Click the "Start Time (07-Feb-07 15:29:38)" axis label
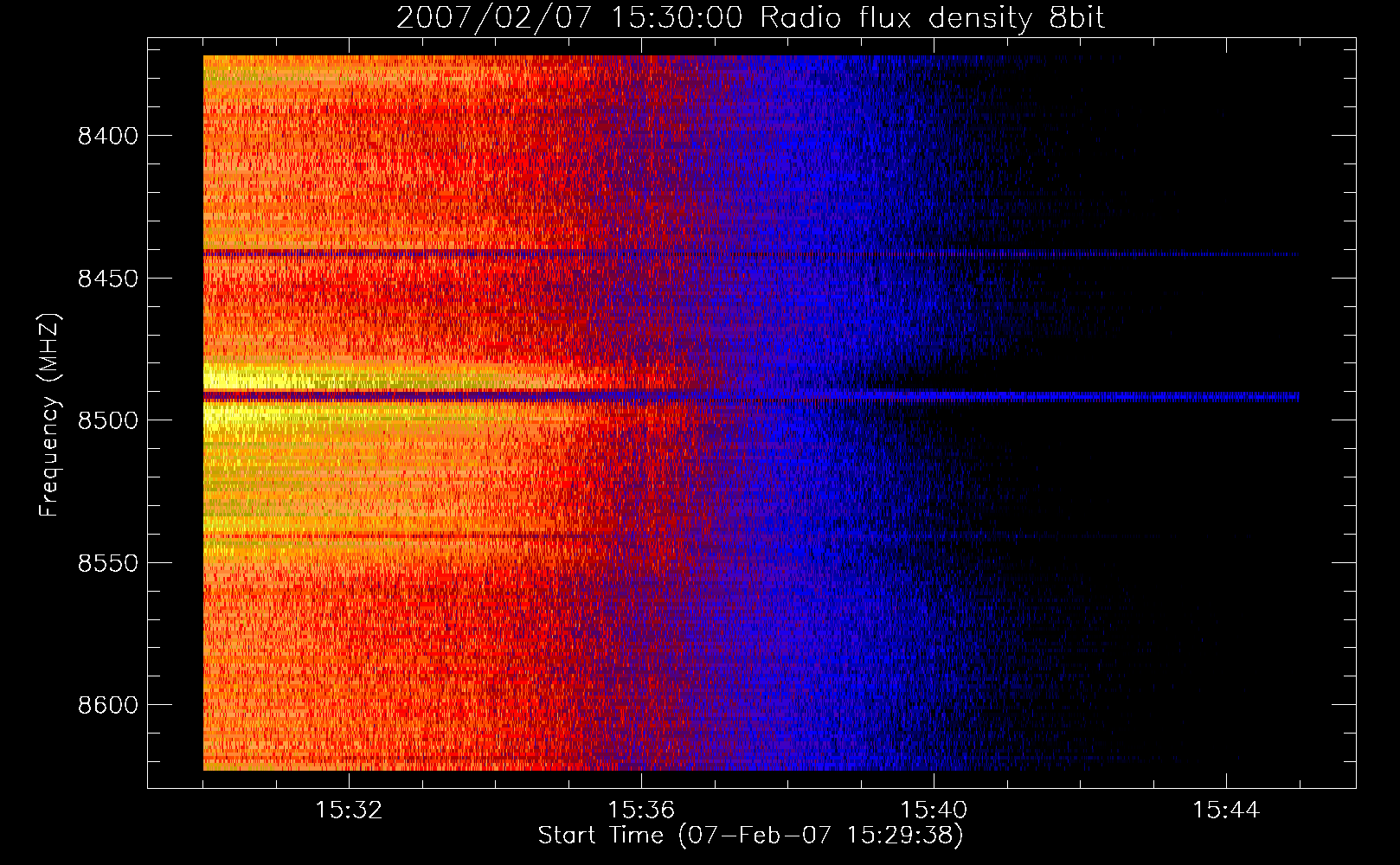The image size is (1400, 865). coord(750,836)
